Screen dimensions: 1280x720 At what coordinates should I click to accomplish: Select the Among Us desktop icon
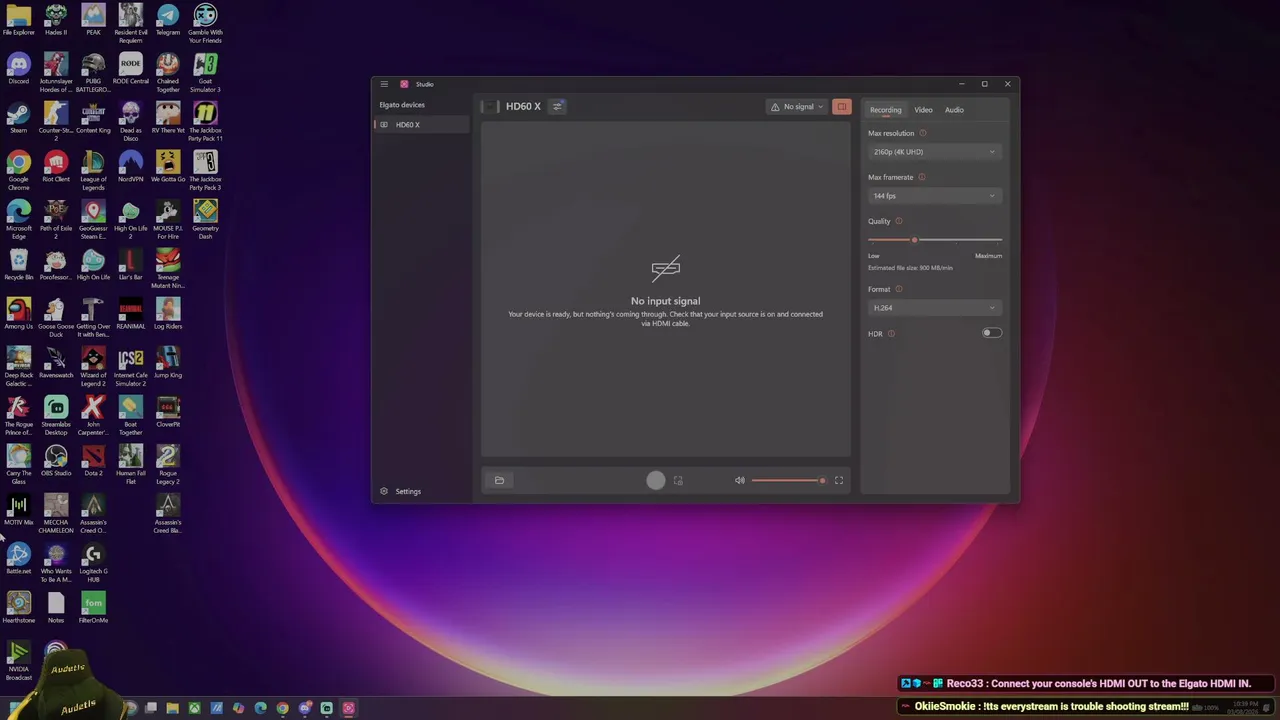[x=18, y=314]
